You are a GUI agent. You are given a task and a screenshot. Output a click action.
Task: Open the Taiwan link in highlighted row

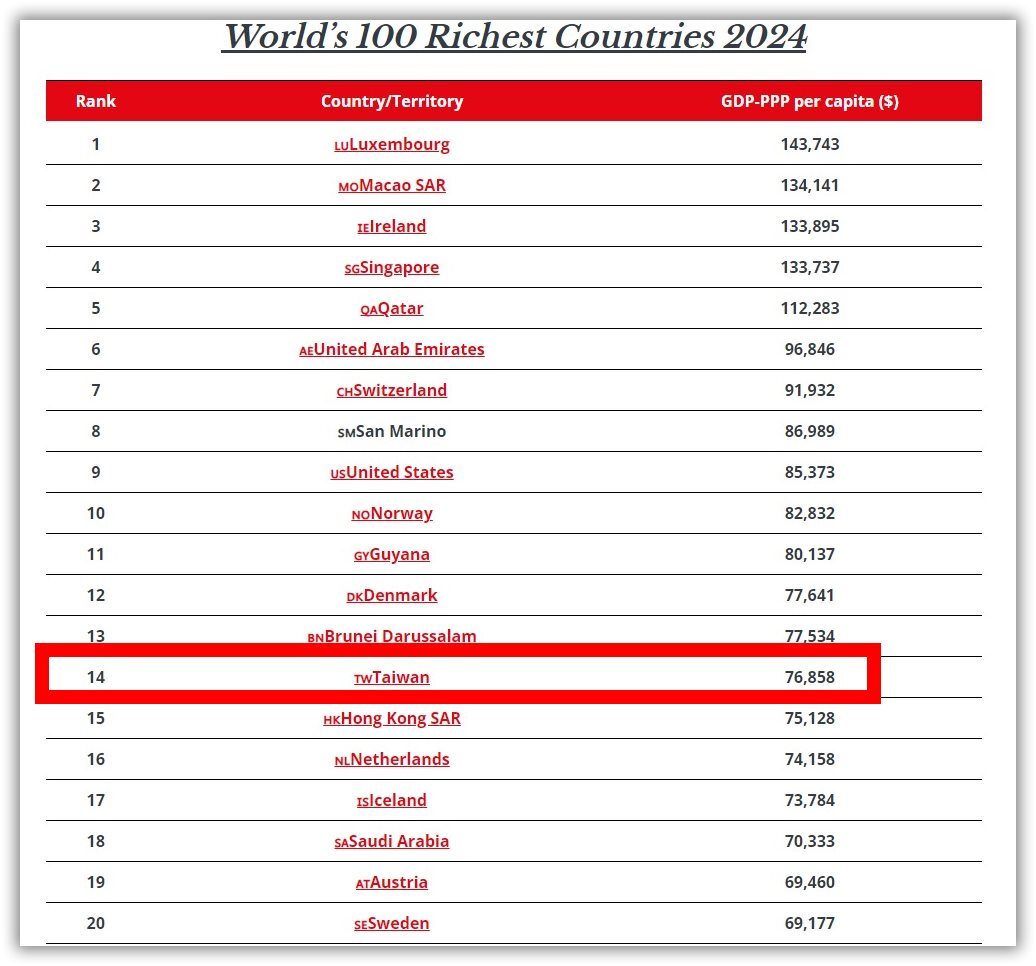tap(392, 677)
